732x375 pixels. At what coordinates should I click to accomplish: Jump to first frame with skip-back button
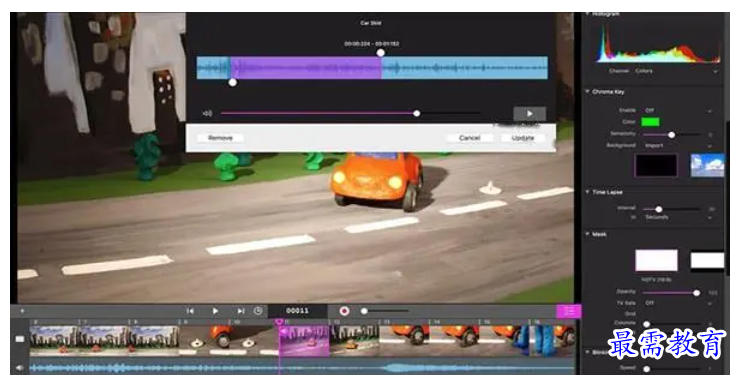click(x=190, y=311)
